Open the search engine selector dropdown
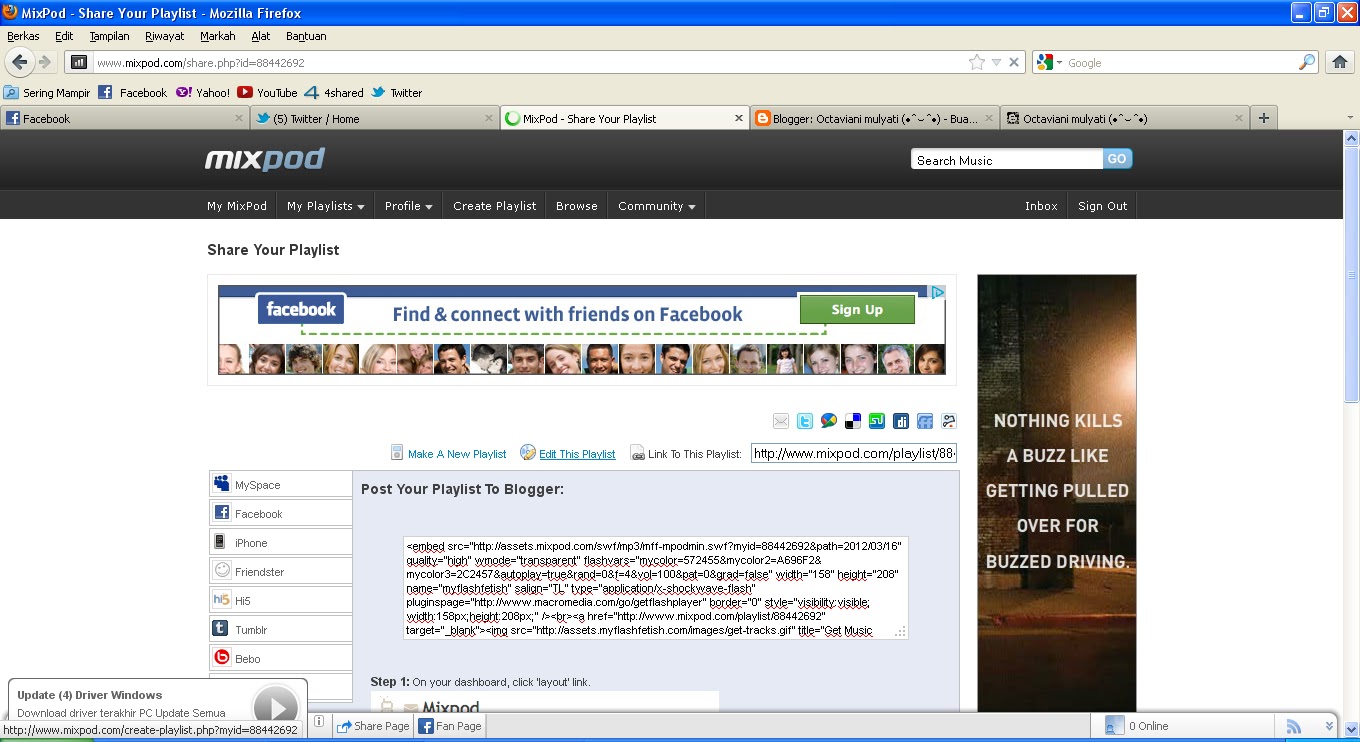This screenshot has width=1360, height=742. pyautogui.click(x=1049, y=62)
